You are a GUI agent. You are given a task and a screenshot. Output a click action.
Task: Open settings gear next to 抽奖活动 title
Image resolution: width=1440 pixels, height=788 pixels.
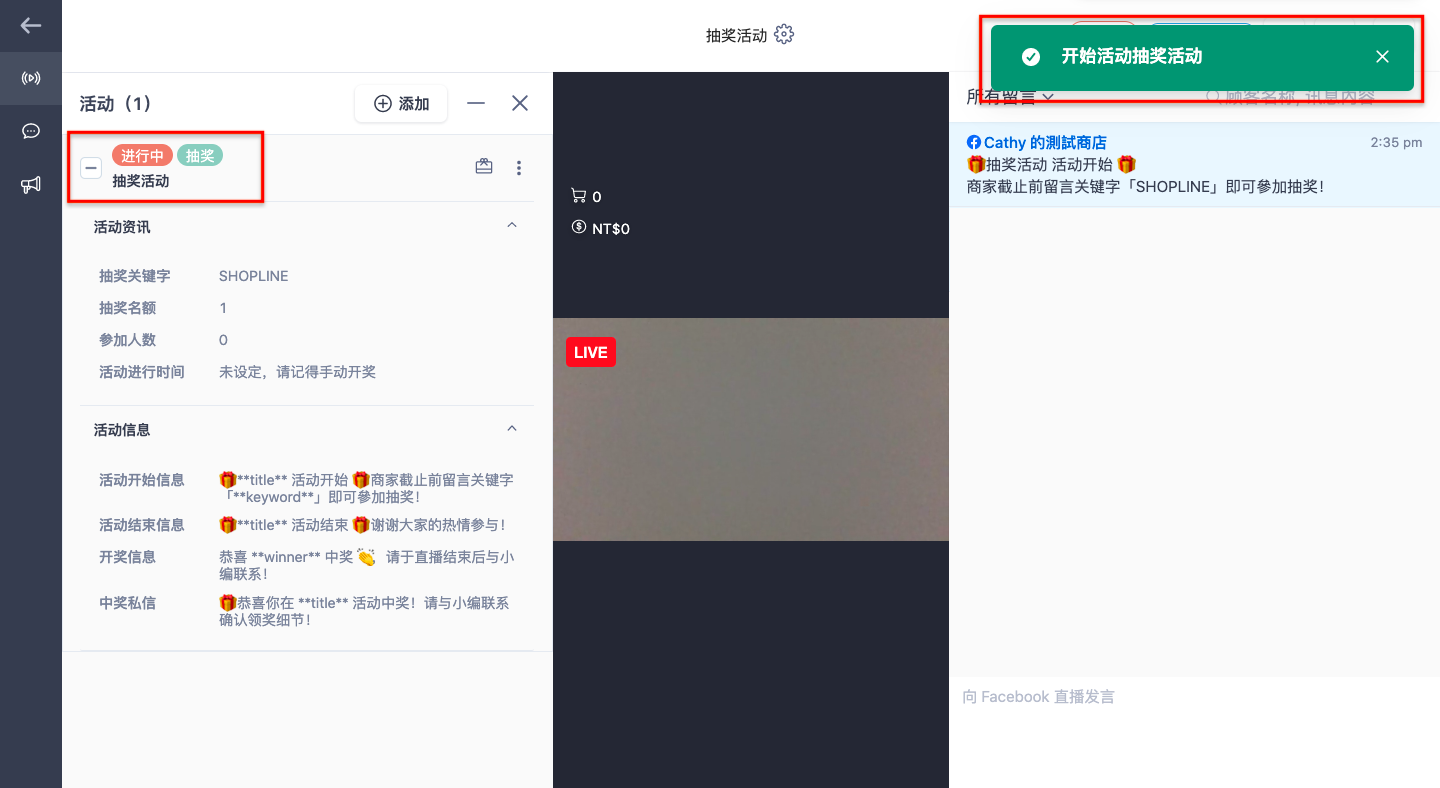tap(784, 35)
